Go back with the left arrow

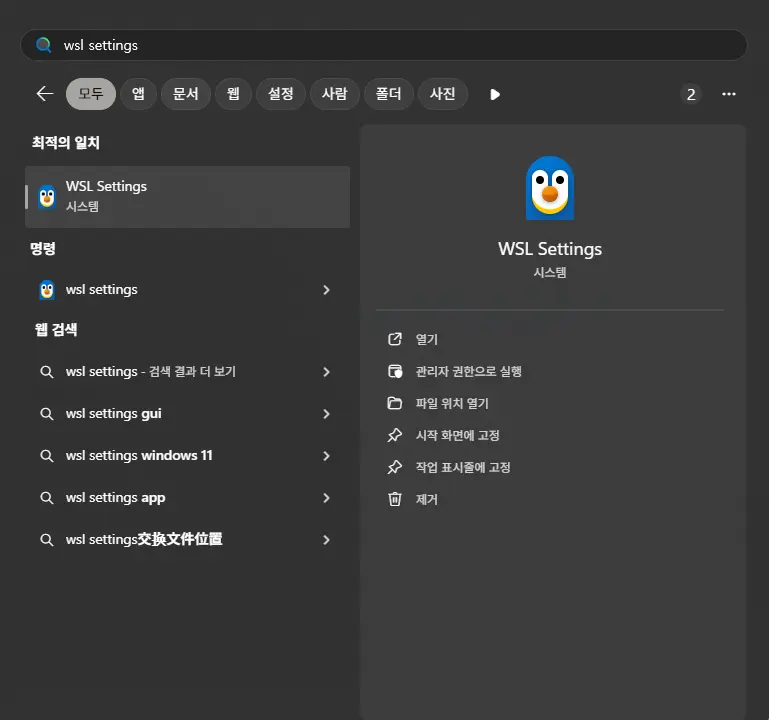(45, 94)
